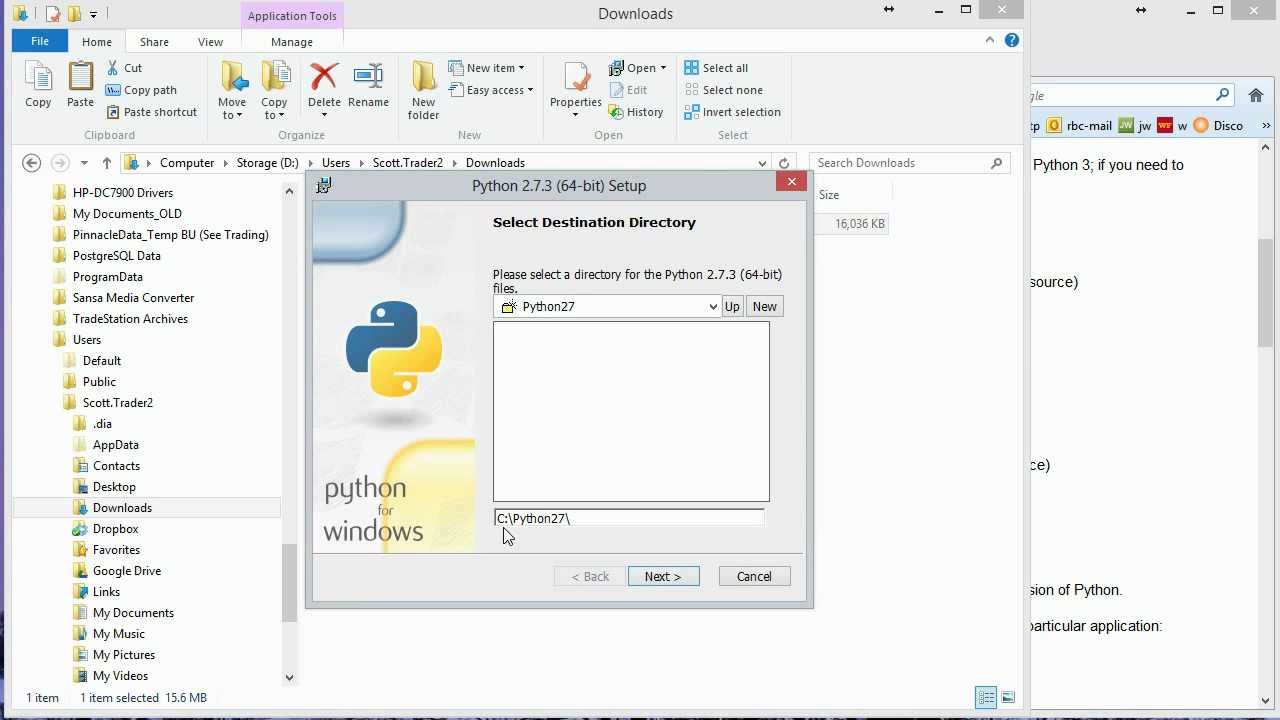Click Select all in ribbon
Screen dimensions: 1280x720
point(716,68)
